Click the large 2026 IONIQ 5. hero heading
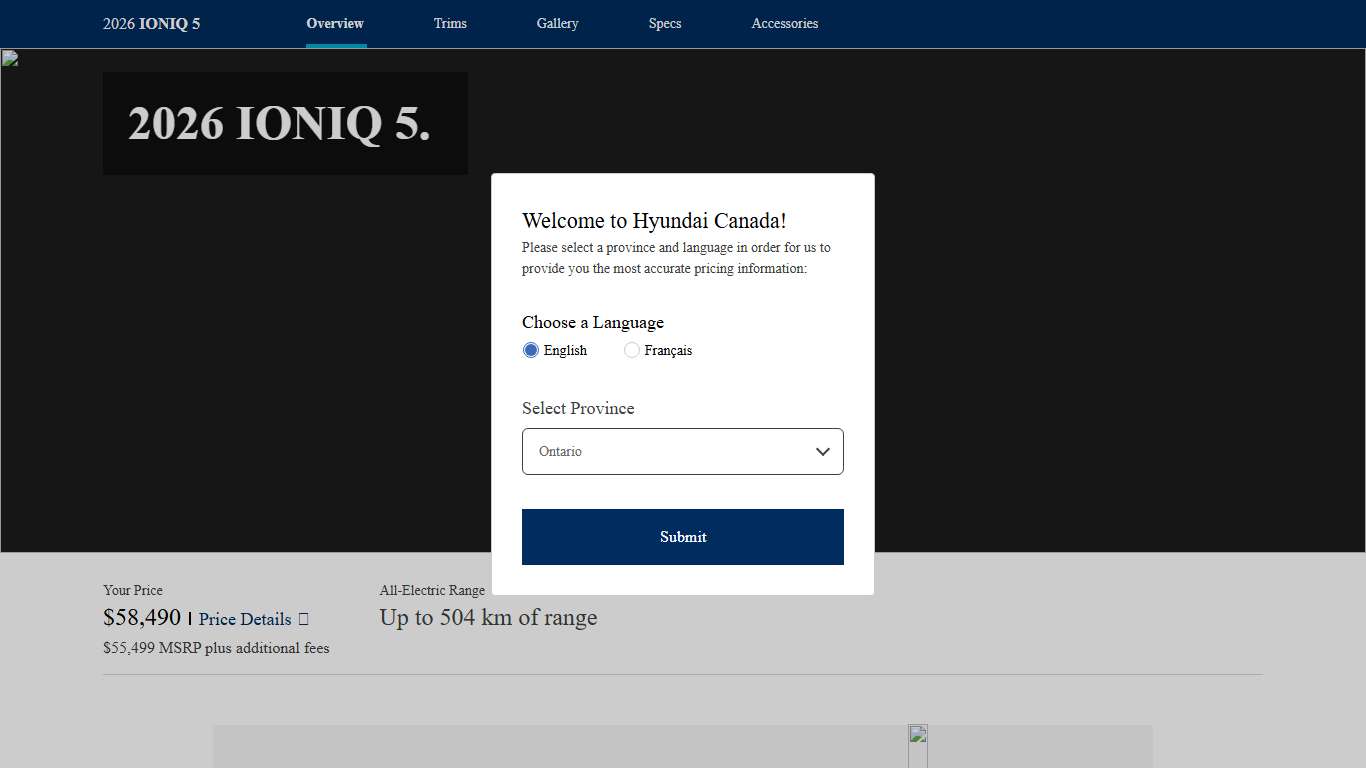This screenshot has height=768, width=1366. pos(279,124)
